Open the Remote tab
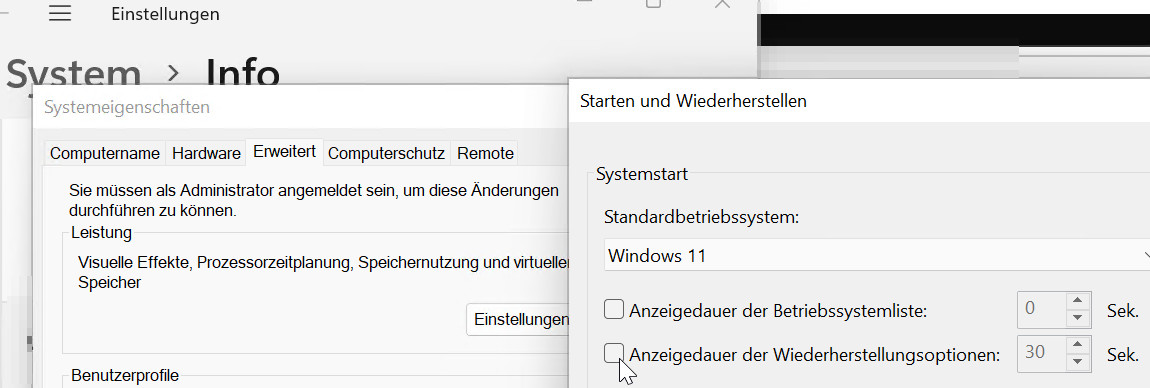The image size is (1150, 388). [485, 154]
